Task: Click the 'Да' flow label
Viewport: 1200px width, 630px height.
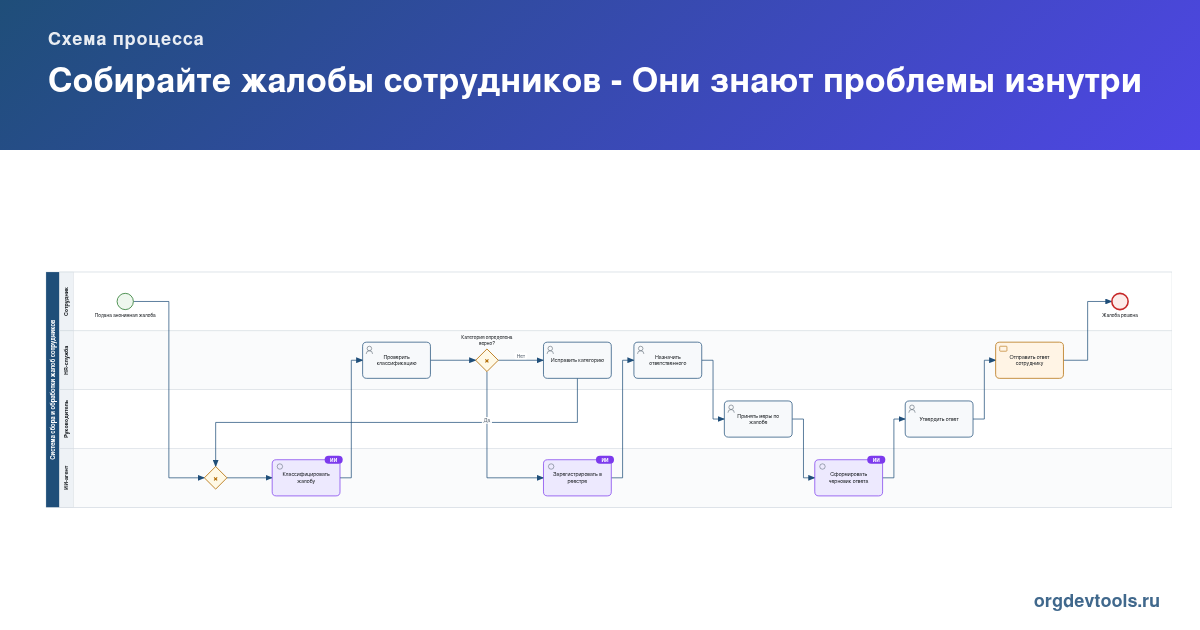Action: 487,420
